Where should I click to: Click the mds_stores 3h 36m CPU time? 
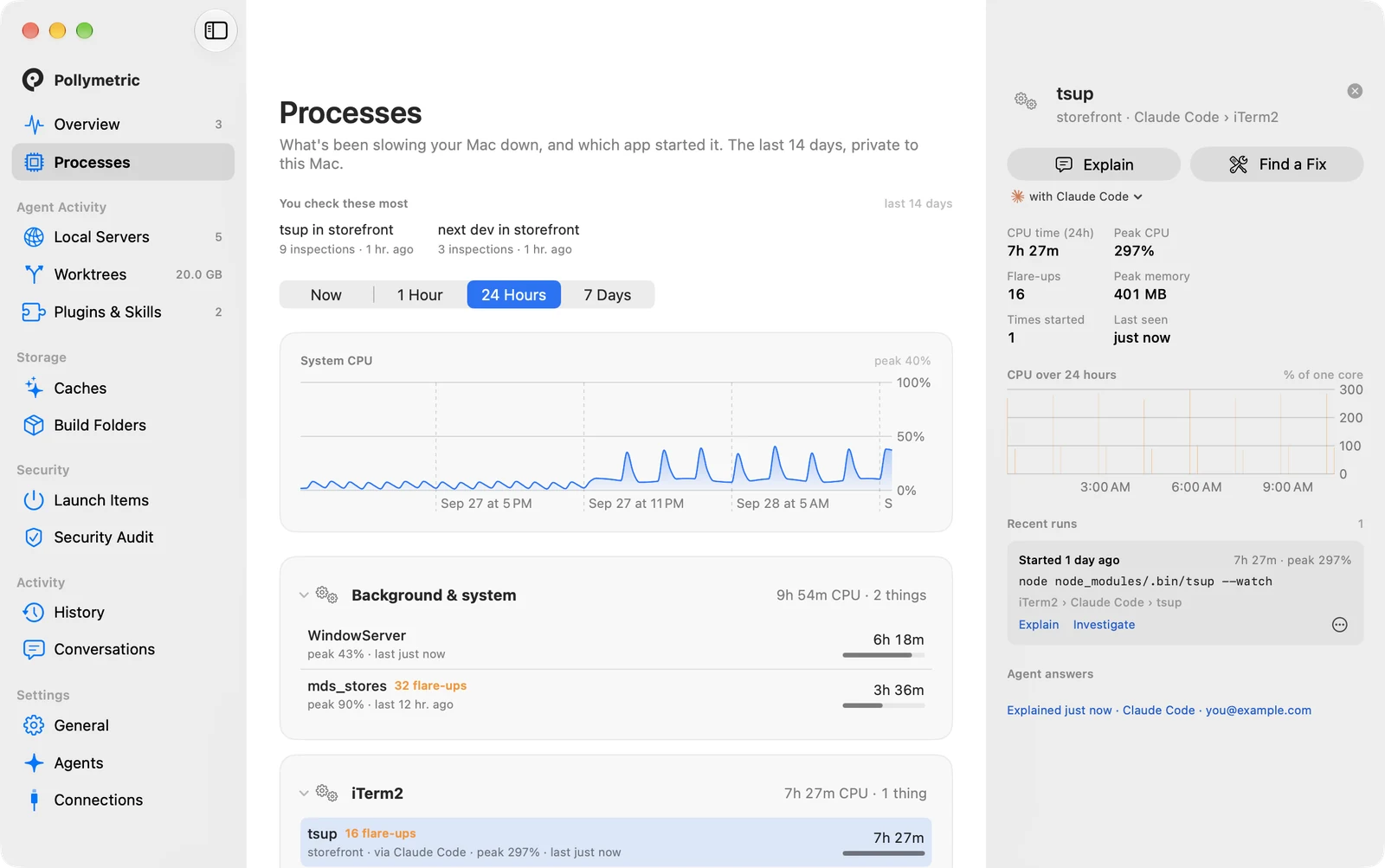pyautogui.click(x=899, y=690)
